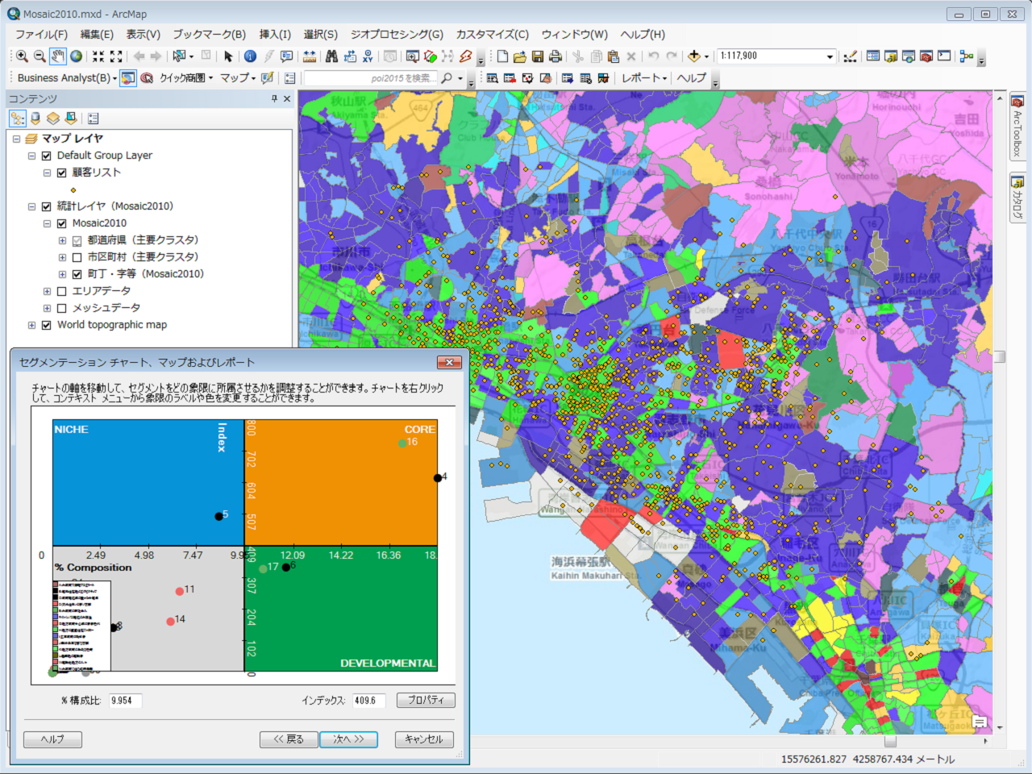Toggle the 統計レイヤ (Mosaic2010) checkbox
Image resolution: width=1032 pixels, height=774 pixels.
point(47,207)
